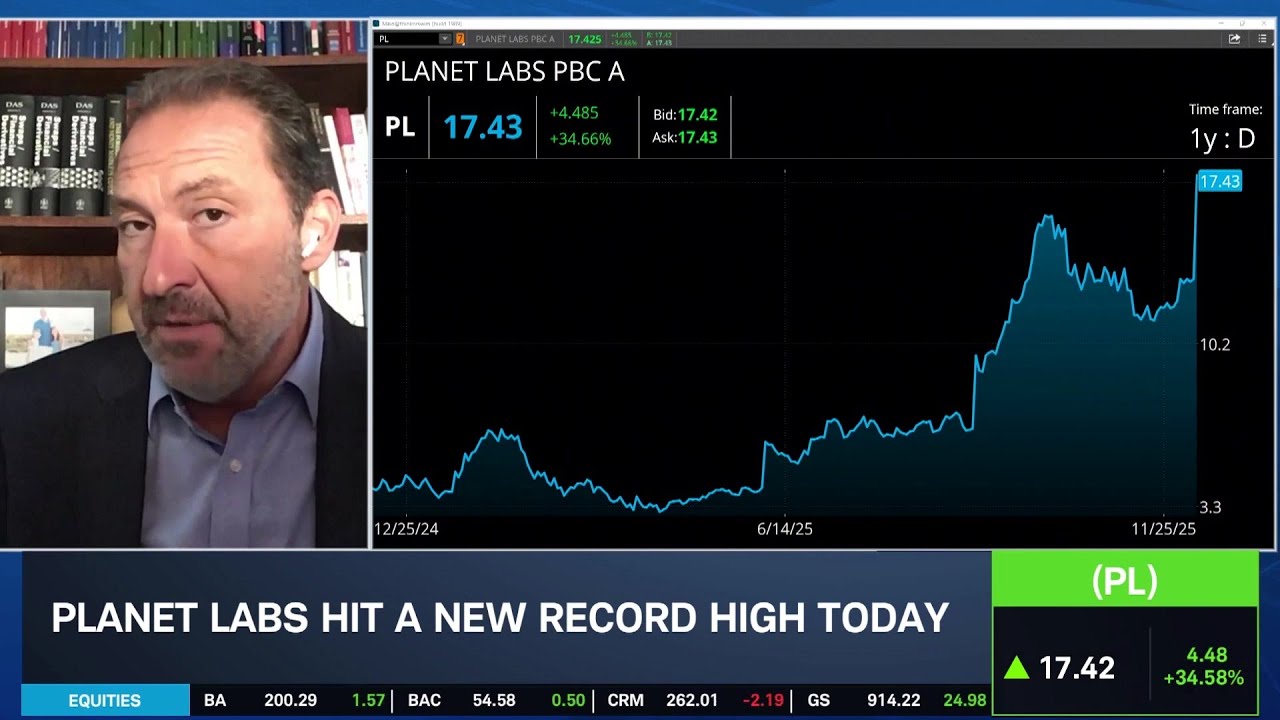Screen dimensions: 1280x720
Task: Click the large blue 17.43 quote price
Action: pyautogui.click(x=483, y=127)
